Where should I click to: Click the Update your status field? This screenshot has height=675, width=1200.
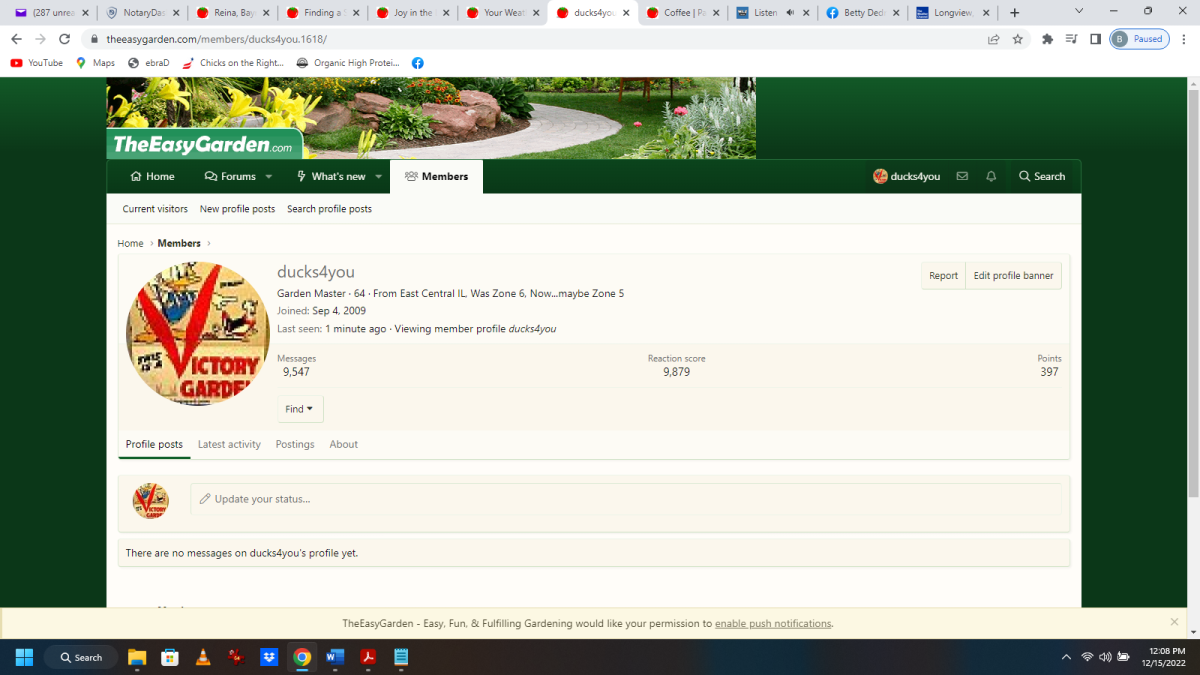(x=626, y=499)
